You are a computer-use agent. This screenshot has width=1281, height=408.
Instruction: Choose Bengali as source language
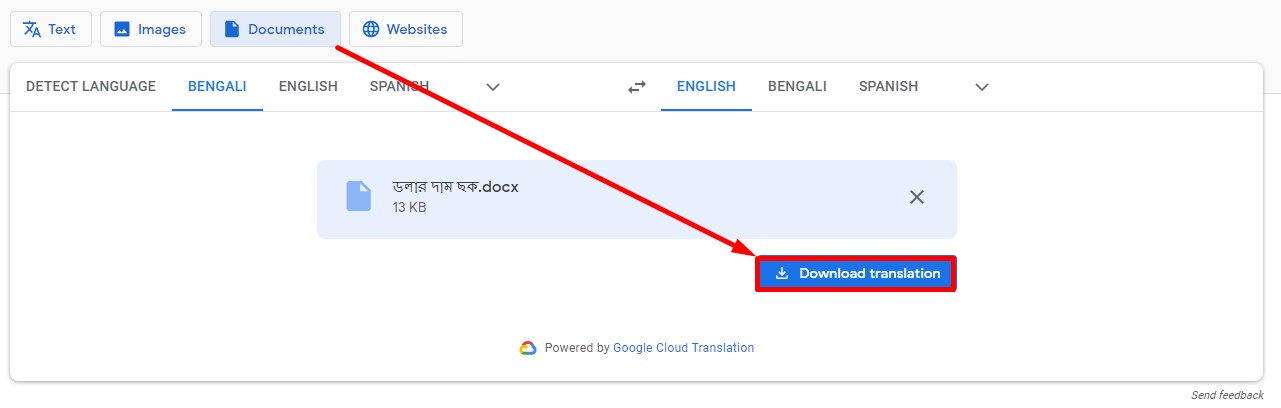pos(217,86)
